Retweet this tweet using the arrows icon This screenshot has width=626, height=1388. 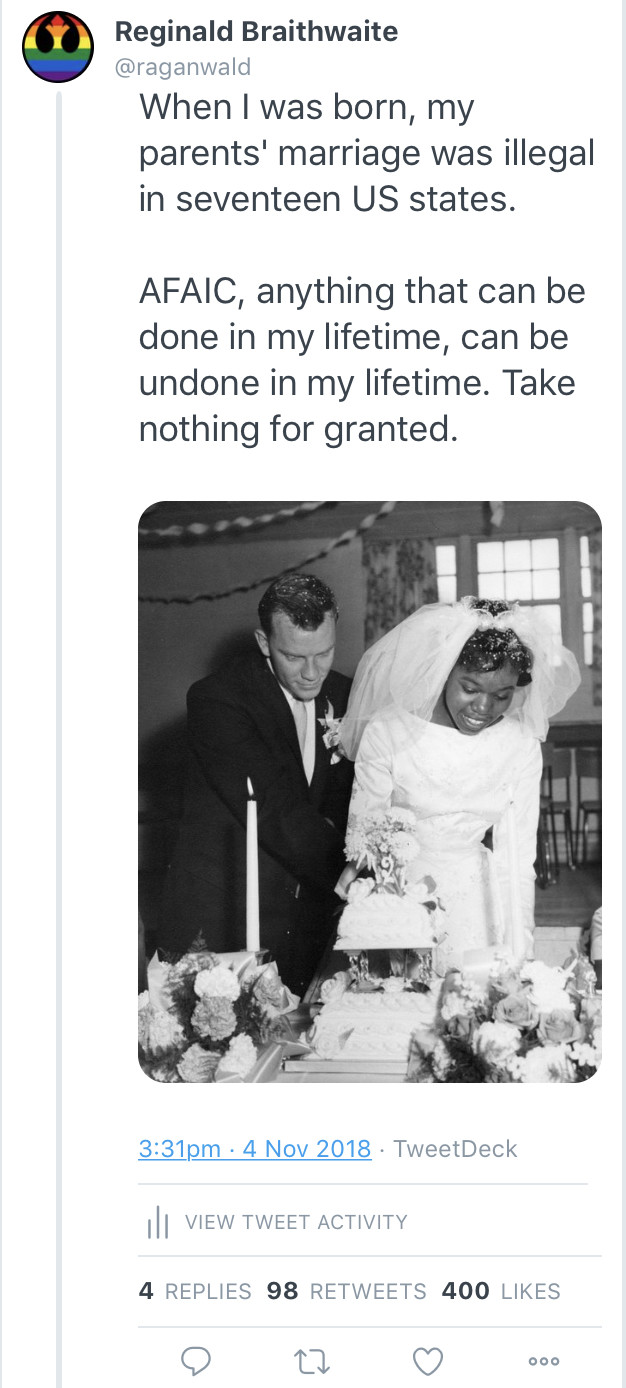[x=311, y=1360]
